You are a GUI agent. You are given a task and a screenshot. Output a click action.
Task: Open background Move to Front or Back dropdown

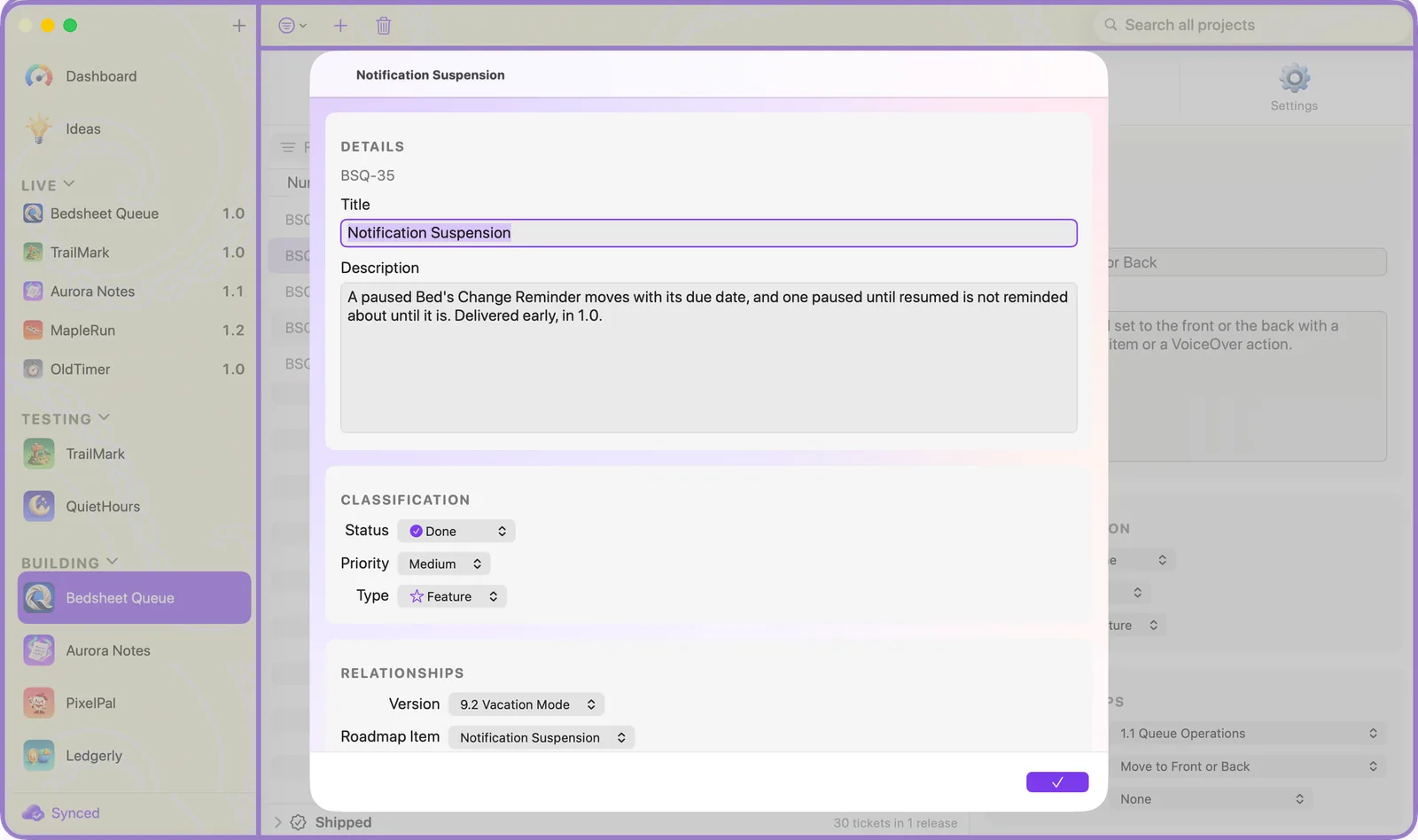coord(1247,766)
